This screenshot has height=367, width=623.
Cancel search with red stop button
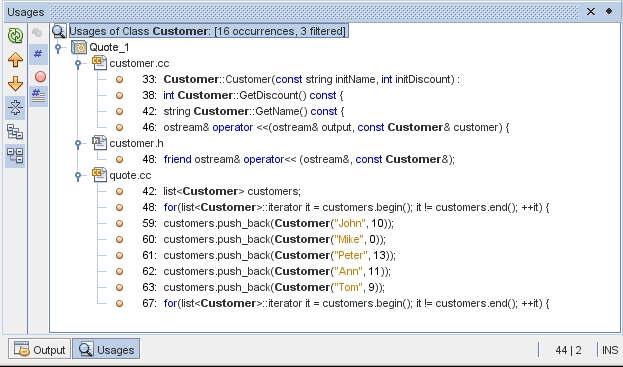[x=40, y=76]
